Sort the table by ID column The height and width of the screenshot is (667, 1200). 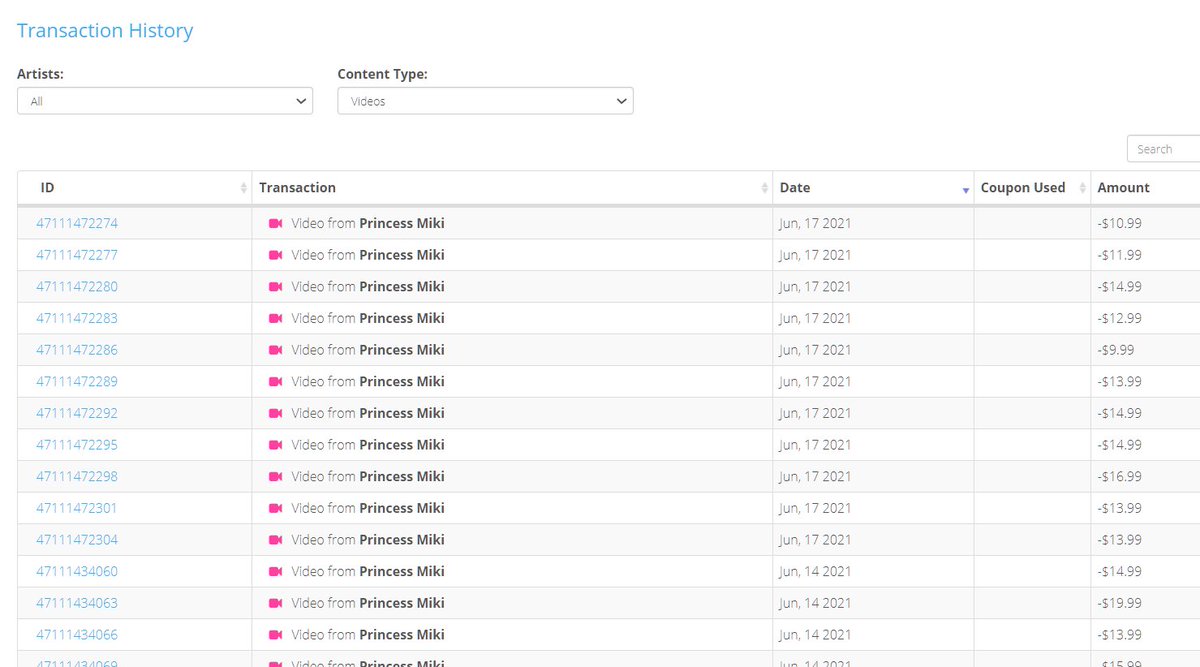[134, 188]
